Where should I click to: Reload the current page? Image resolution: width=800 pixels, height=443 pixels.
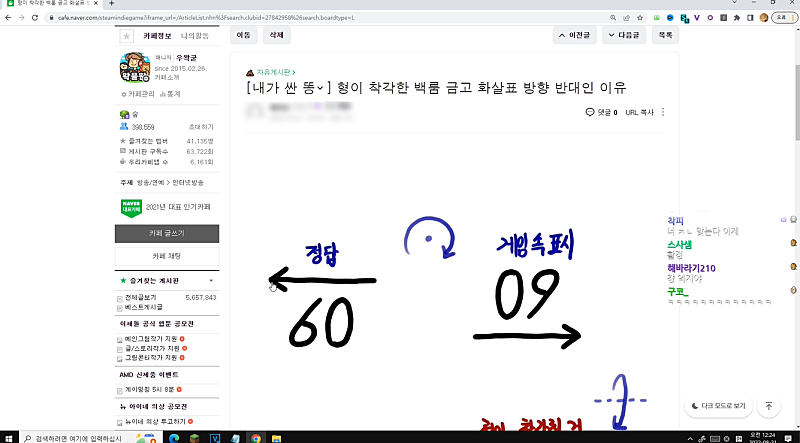[35, 17]
